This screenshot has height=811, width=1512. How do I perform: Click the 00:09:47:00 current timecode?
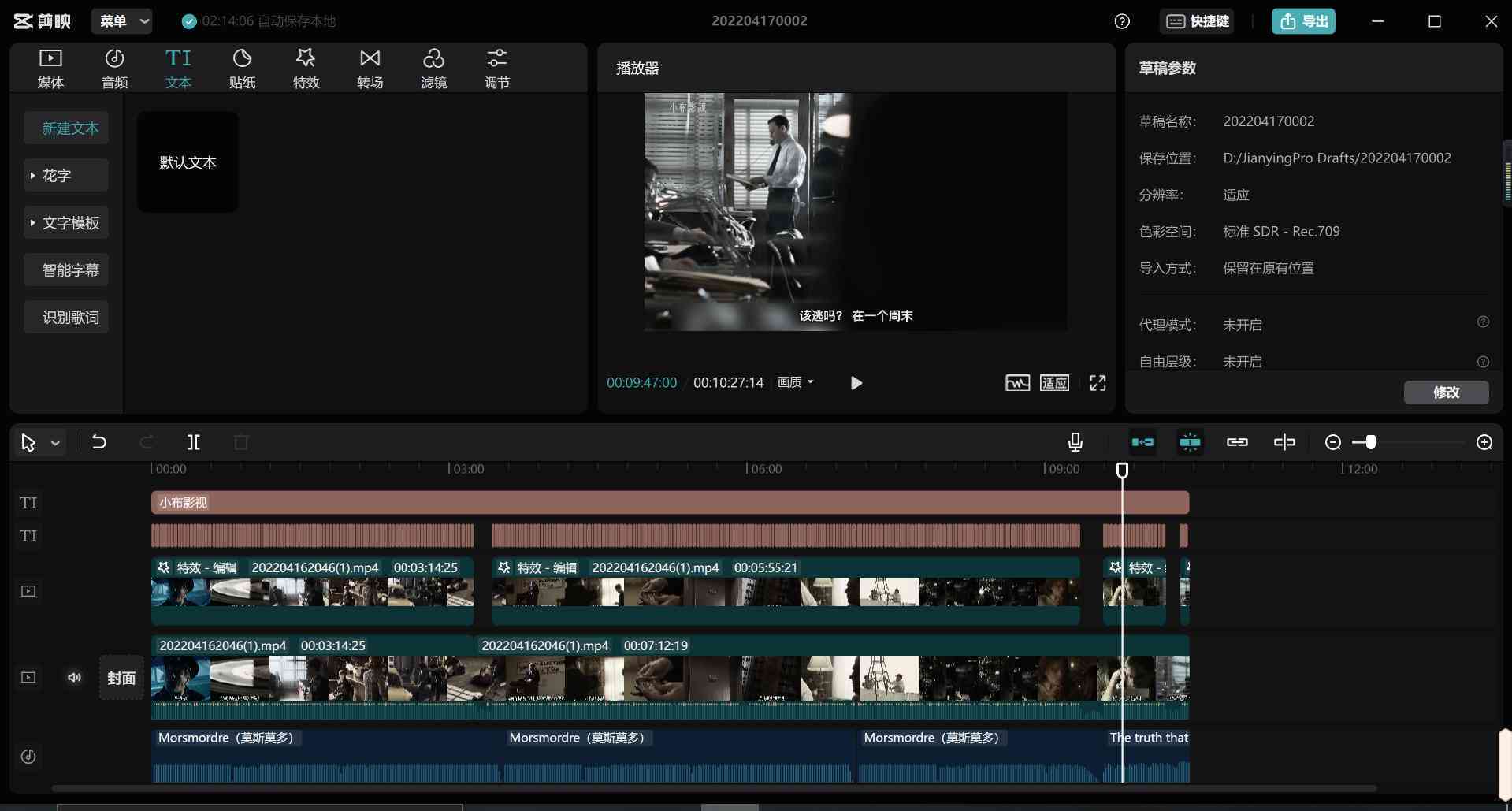[x=641, y=383]
